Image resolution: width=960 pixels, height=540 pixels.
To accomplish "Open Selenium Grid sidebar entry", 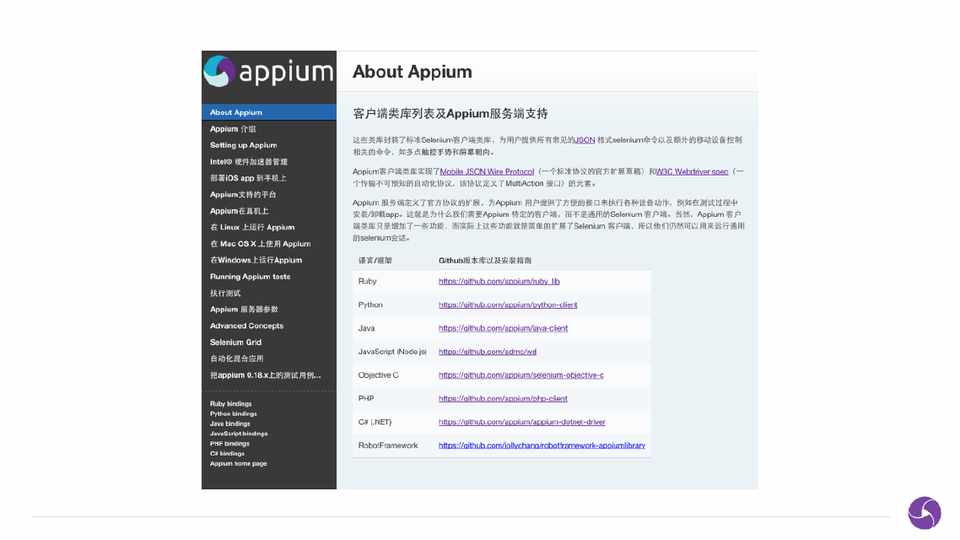I will pos(237,342).
